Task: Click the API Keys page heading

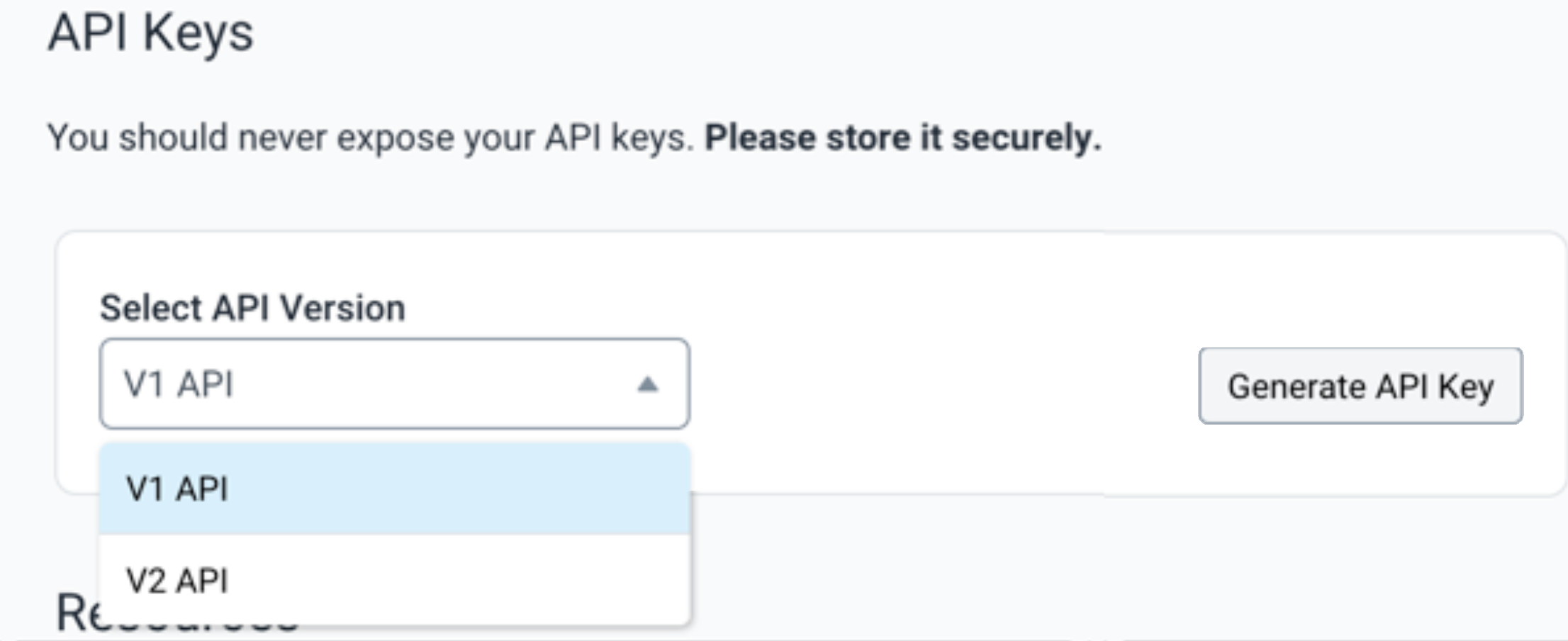Action: coord(150,33)
